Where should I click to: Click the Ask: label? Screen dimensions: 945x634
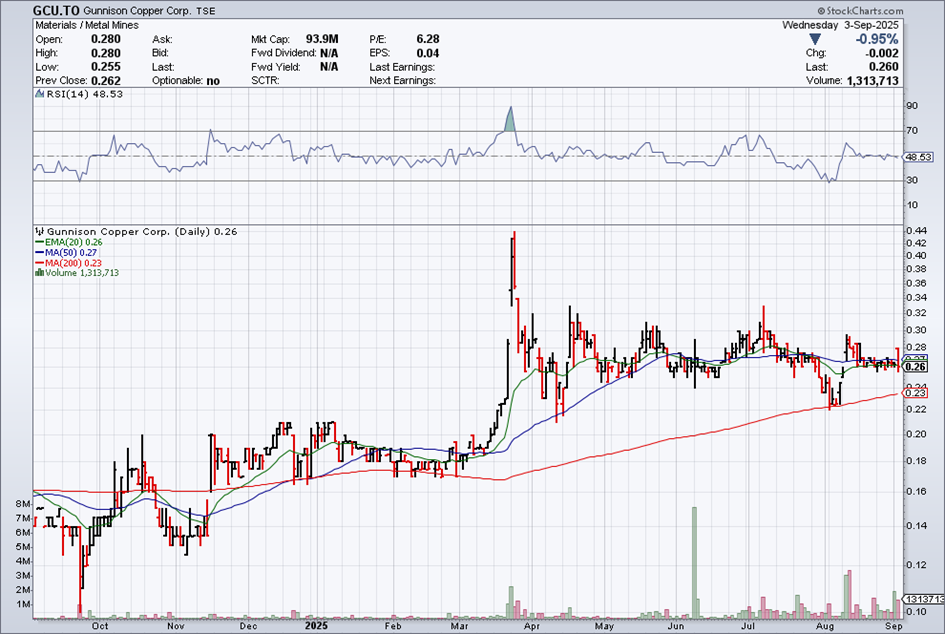pyautogui.click(x=162, y=40)
